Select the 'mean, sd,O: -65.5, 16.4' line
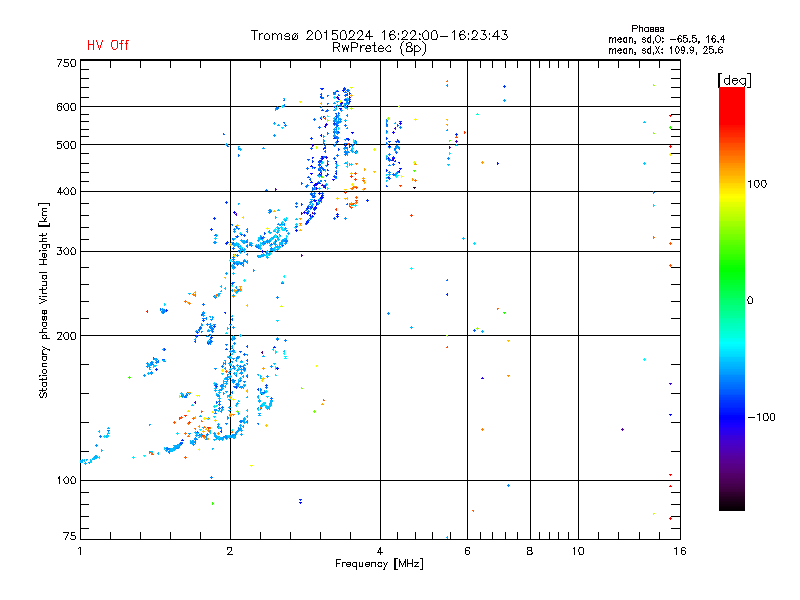 666,39
